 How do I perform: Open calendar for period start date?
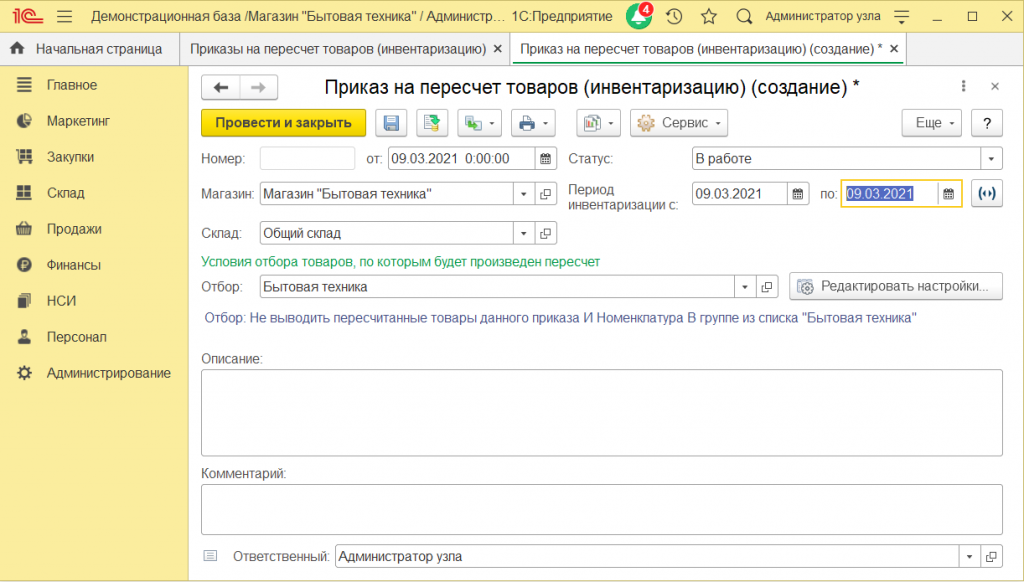[x=798, y=194]
